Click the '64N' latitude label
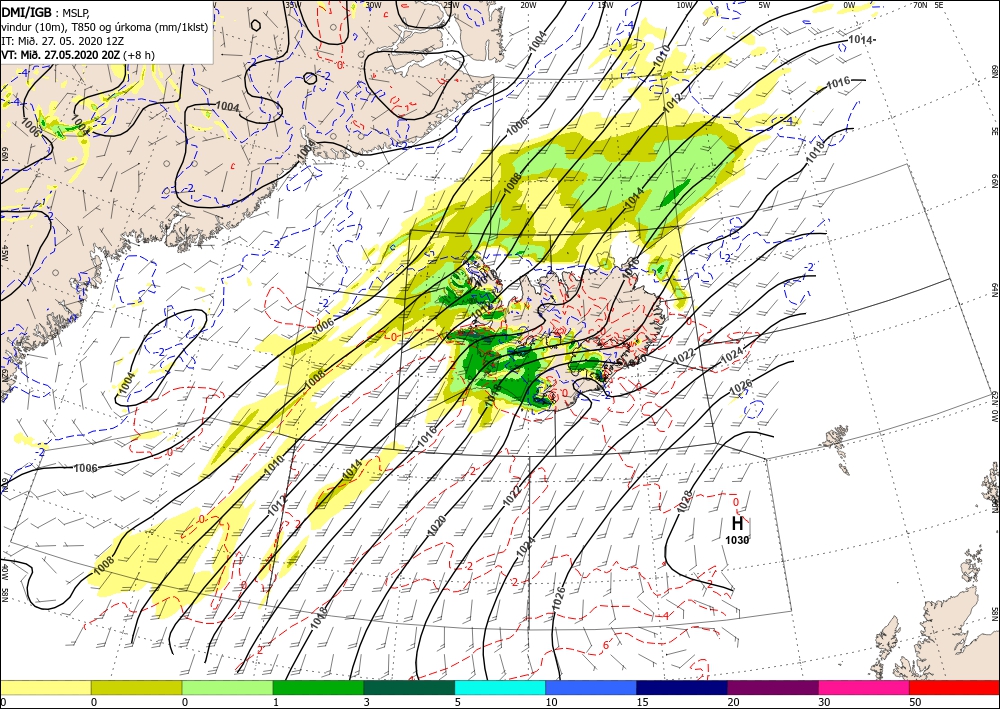The height and width of the screenshot is (709, 1000). (994, 290)
